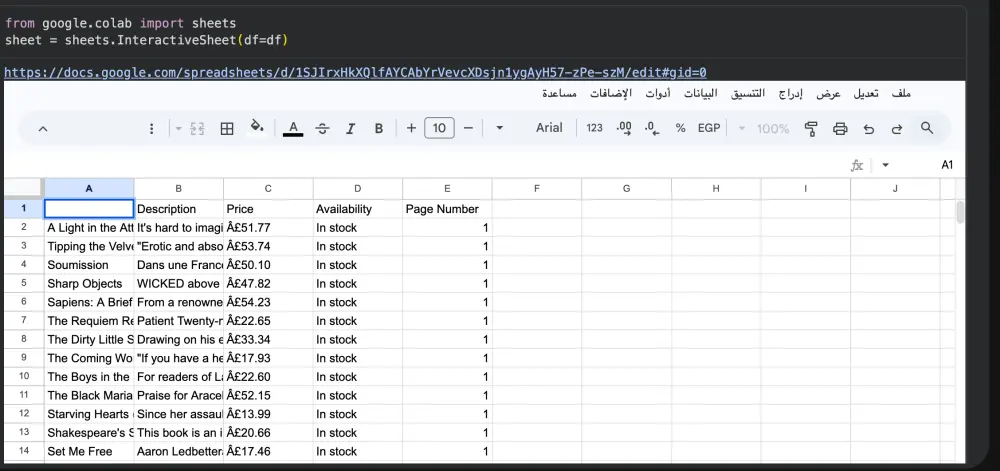Print the spreadsheet with printer icon
1000x471 pixels.
(840, 128)
